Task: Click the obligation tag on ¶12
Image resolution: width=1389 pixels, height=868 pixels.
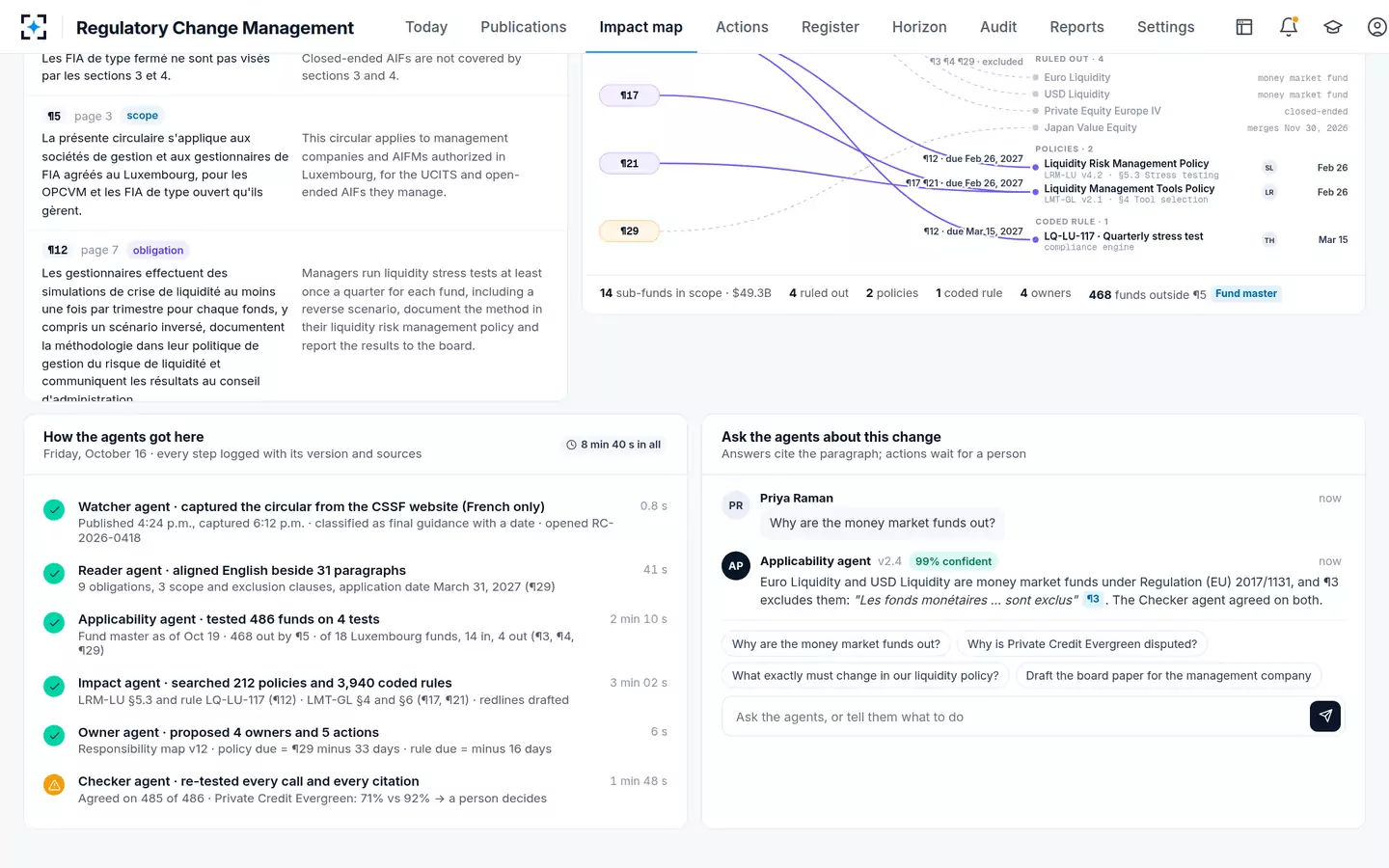Action: pos(158,250)
